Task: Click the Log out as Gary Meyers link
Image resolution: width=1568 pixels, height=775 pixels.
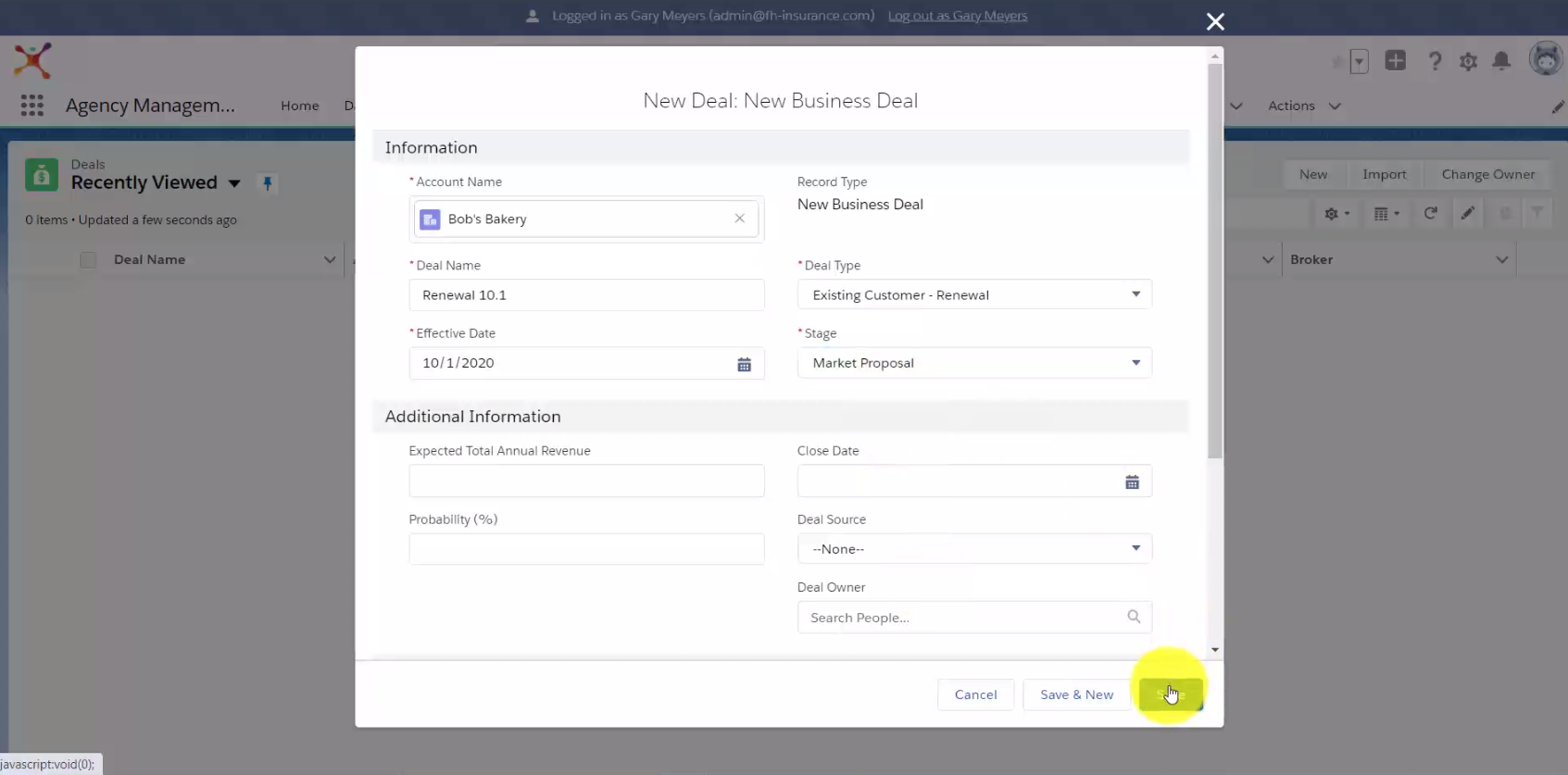Action: (x=958, y=16)
